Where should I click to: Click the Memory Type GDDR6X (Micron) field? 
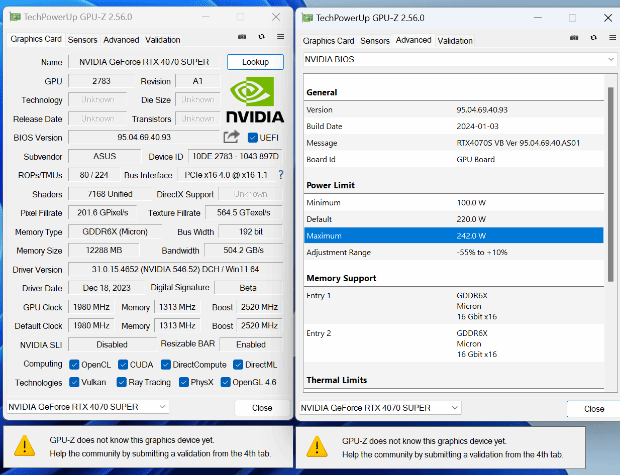point(115,232)
